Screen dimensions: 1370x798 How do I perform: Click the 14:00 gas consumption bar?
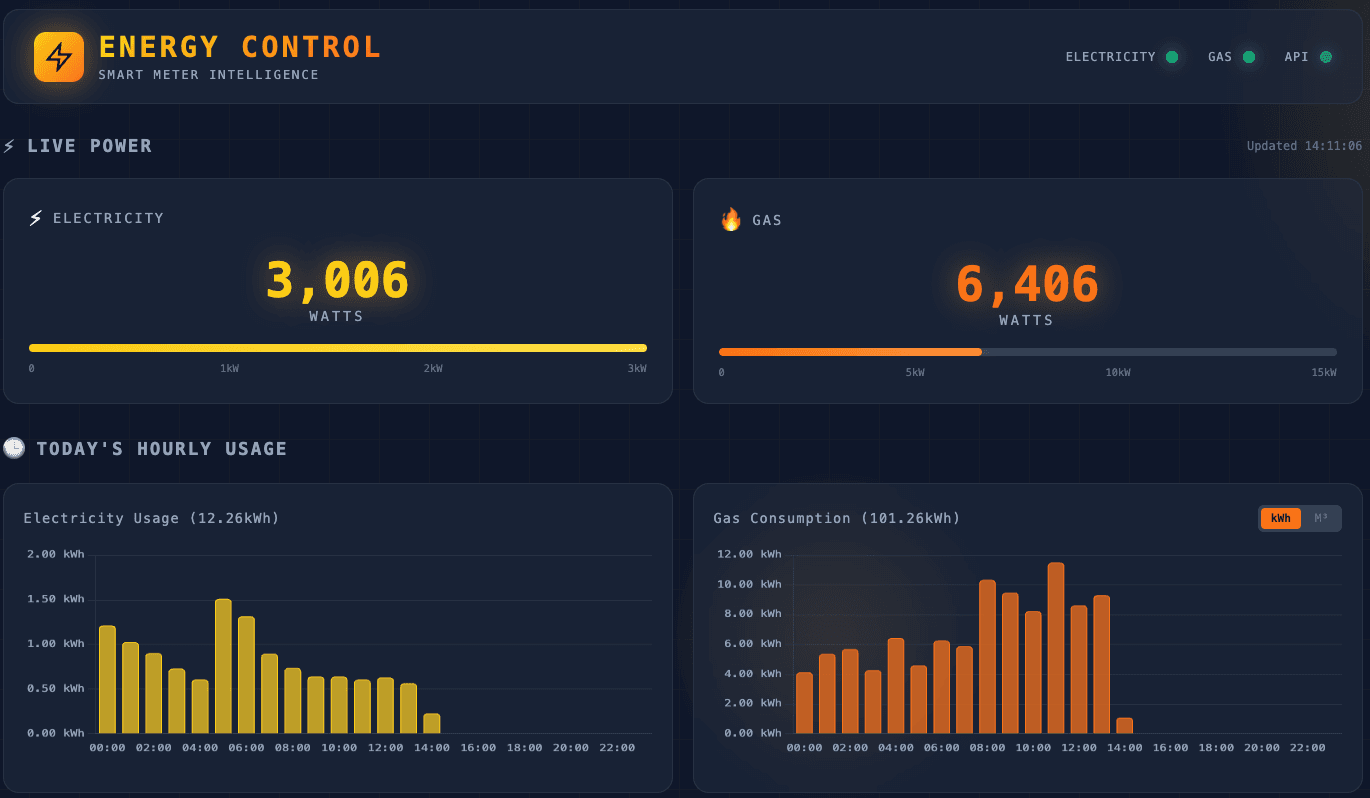[x=1125, y=725]
